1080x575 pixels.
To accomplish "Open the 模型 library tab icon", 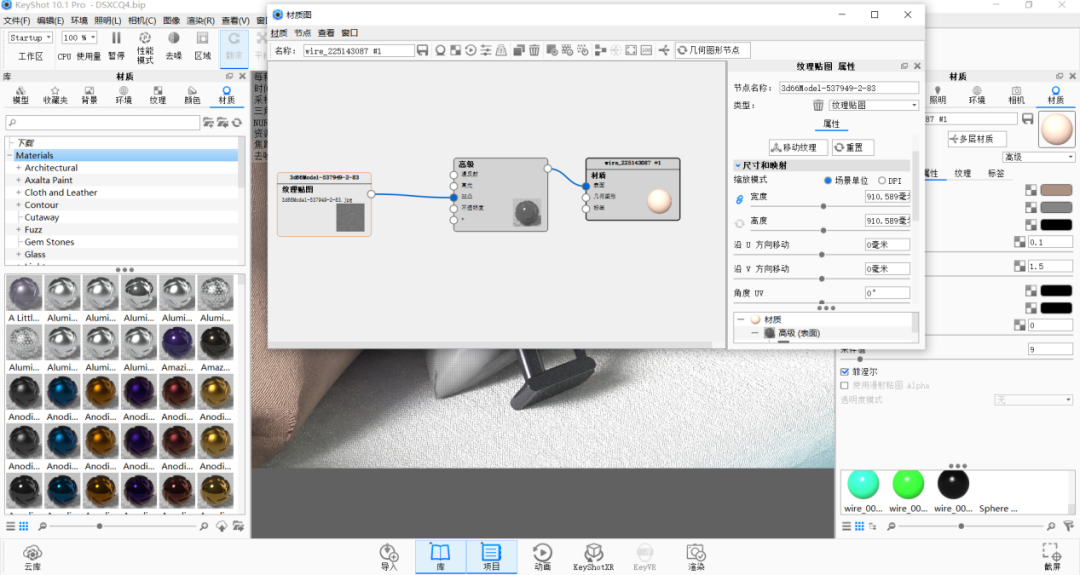I will click(21, 95).
